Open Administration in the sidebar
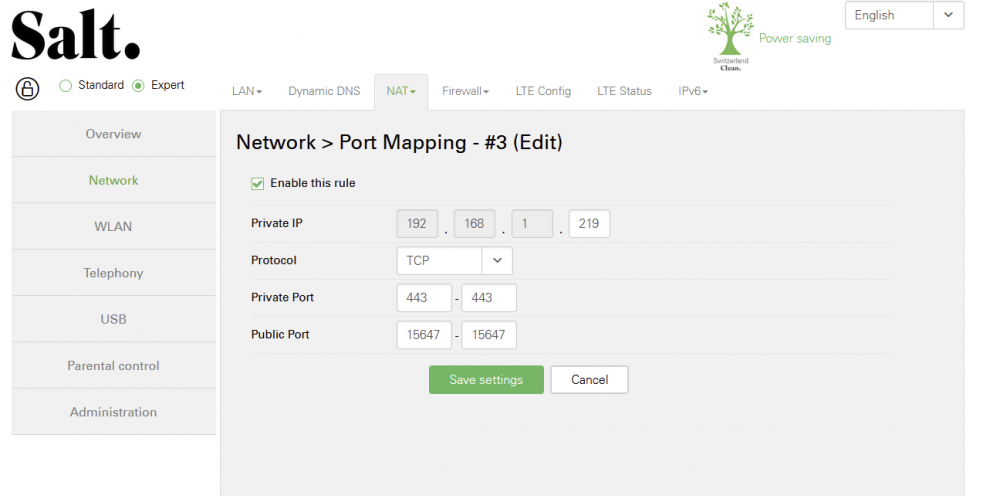 [114, 412]
